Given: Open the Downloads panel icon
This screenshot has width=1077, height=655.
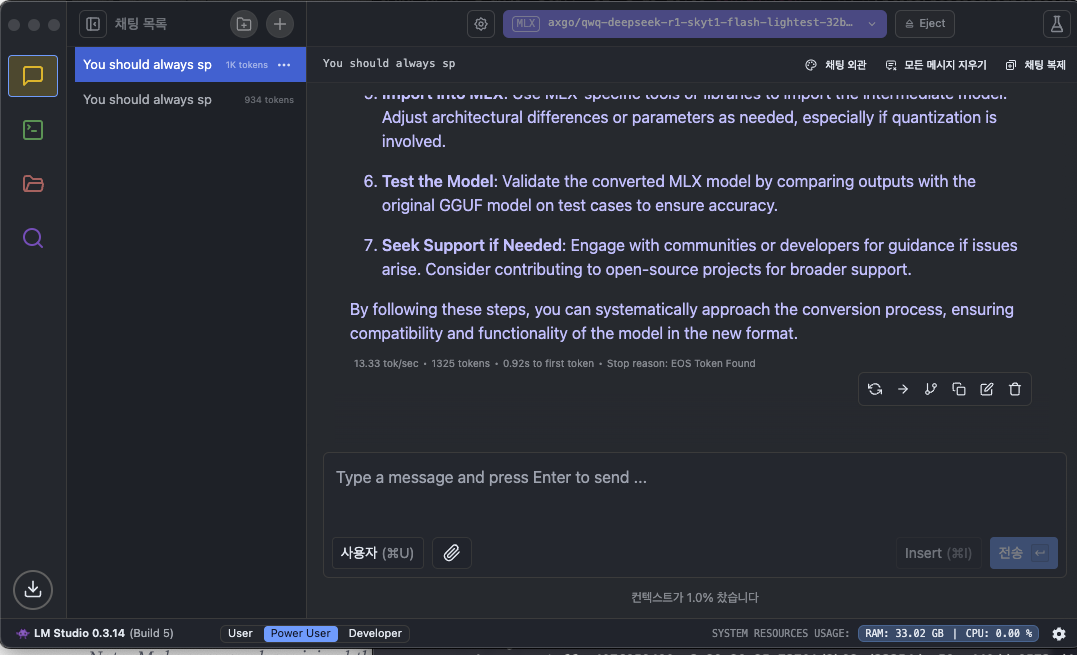Looking at the screenshot, I should [x=33, y=589].
